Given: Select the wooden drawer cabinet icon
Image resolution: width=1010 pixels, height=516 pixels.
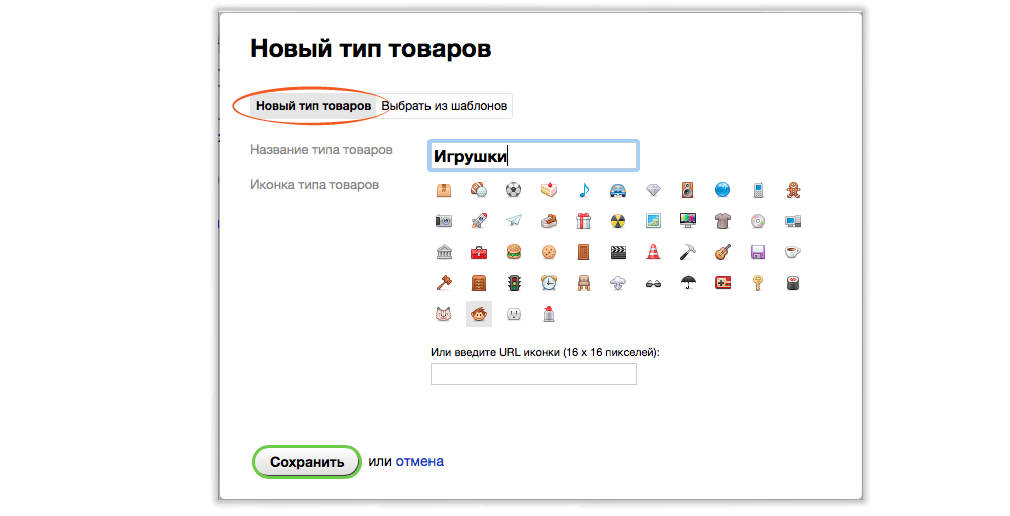Looking at the screenshot, I should pyautogui.click(x=479, y=283).
